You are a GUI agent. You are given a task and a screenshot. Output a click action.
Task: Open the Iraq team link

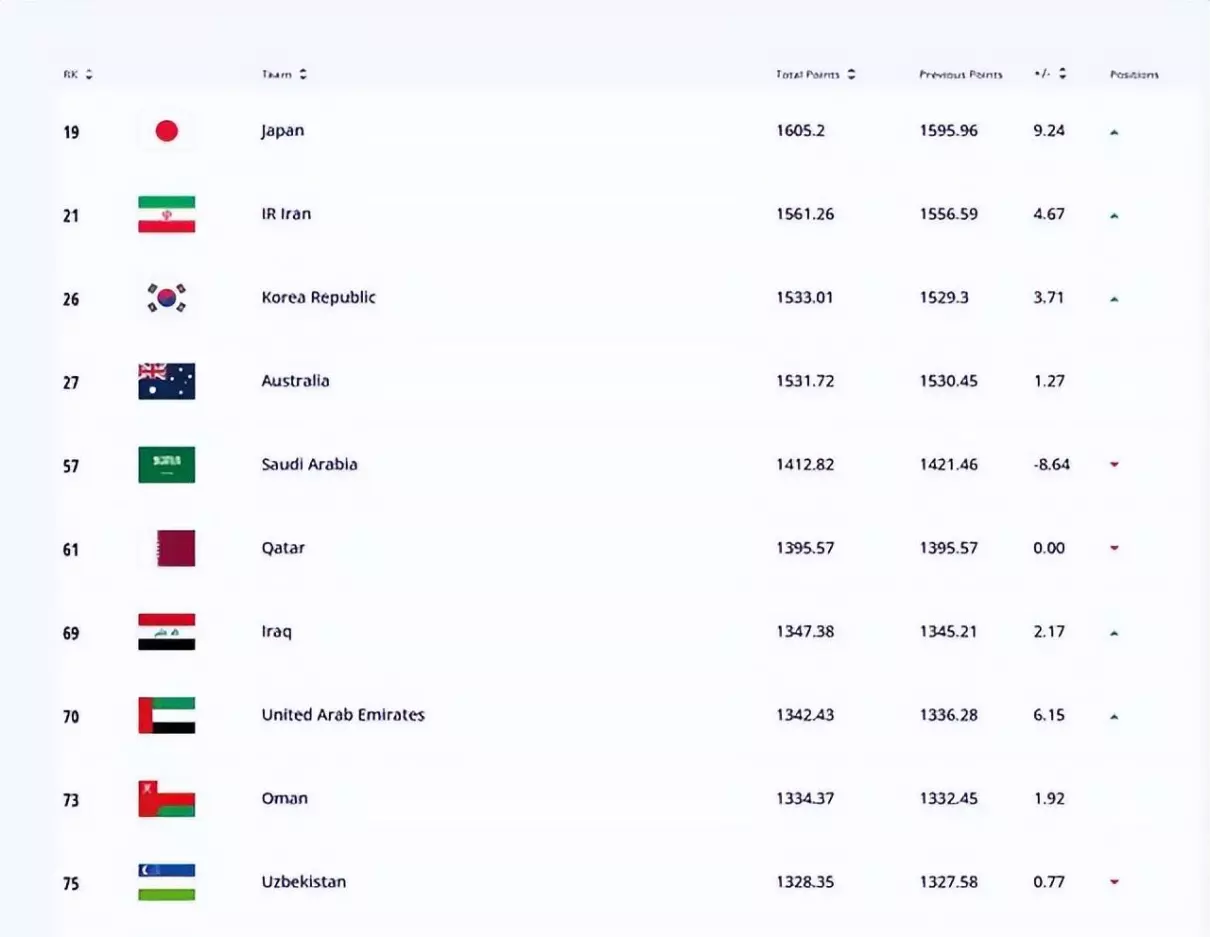276,632
